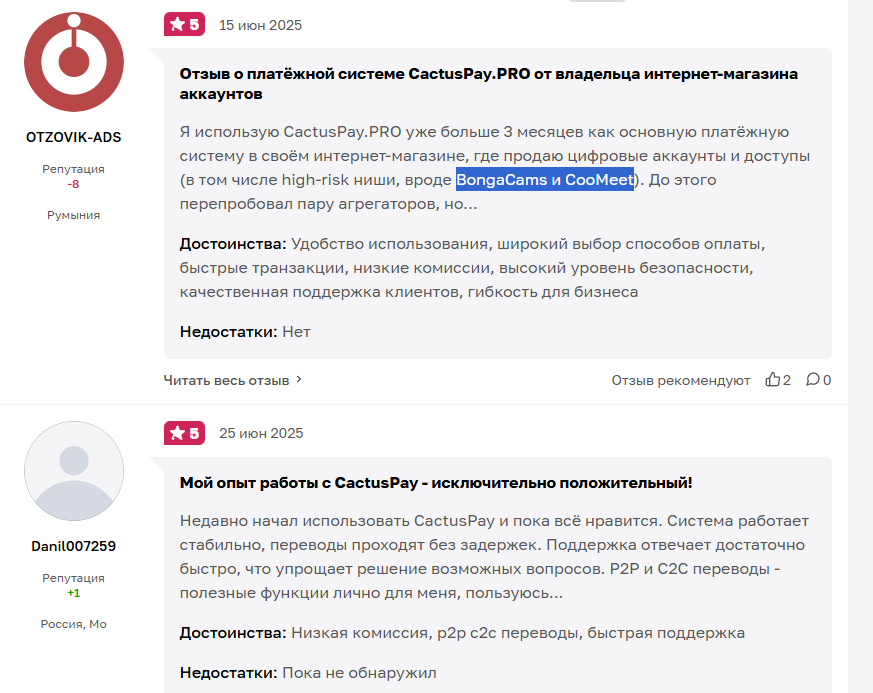The image size is (873, 693).
Task: Open comments via speech bubble icon
Action: (813, 380)
